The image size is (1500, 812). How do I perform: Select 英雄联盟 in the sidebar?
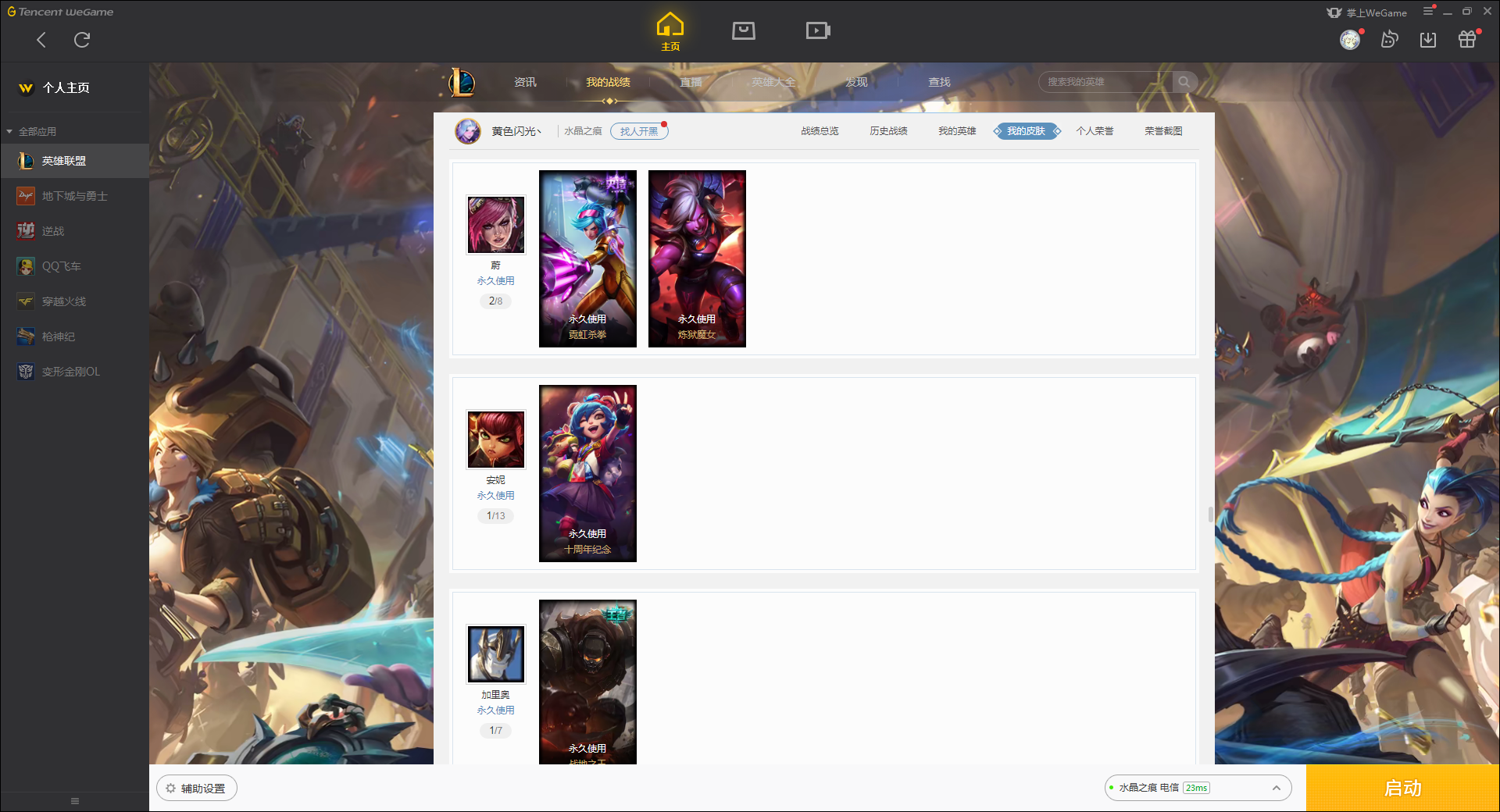coord(74,161)
